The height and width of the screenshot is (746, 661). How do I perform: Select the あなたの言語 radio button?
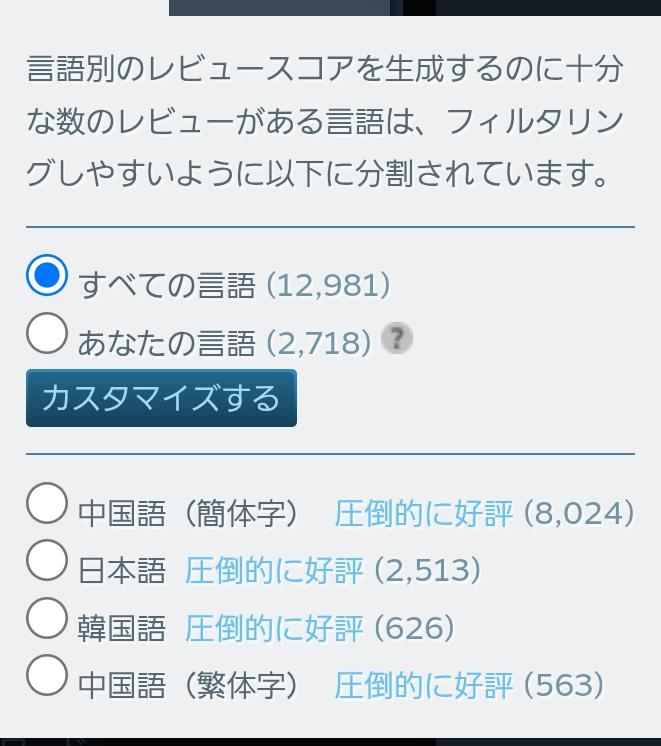click(47, 334)
